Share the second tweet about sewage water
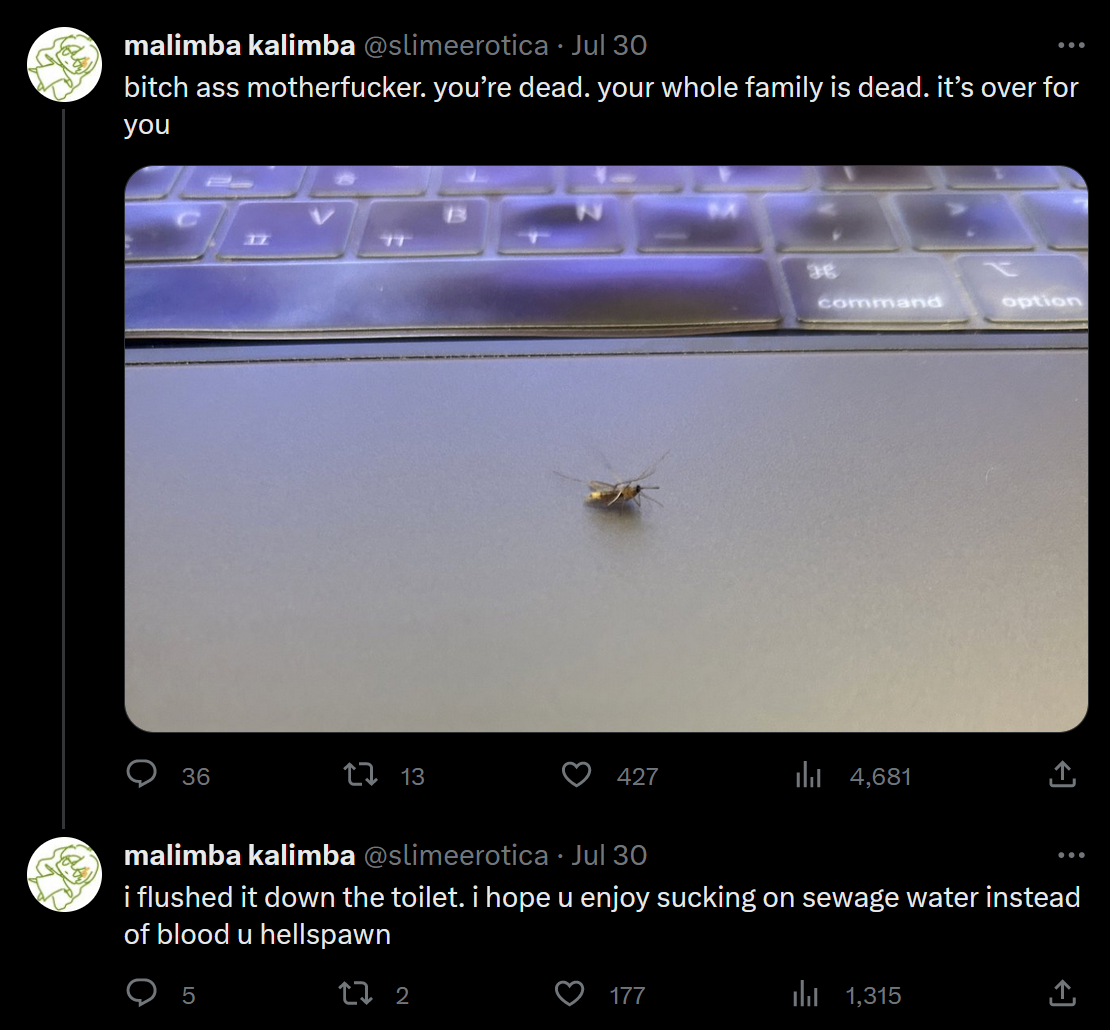 coord(1061,993)
